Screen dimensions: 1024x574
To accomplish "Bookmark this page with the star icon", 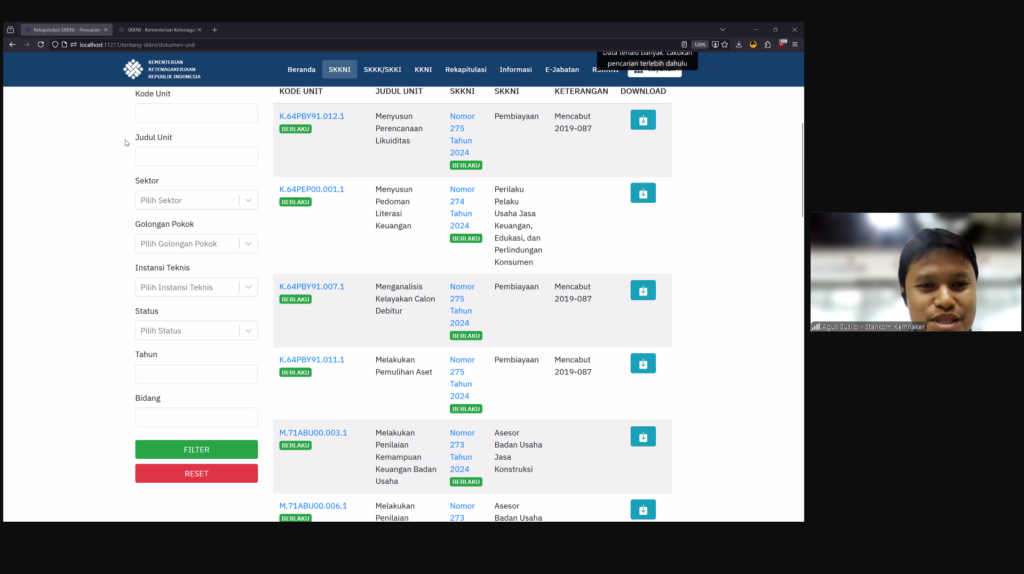I will pos(724,44).
